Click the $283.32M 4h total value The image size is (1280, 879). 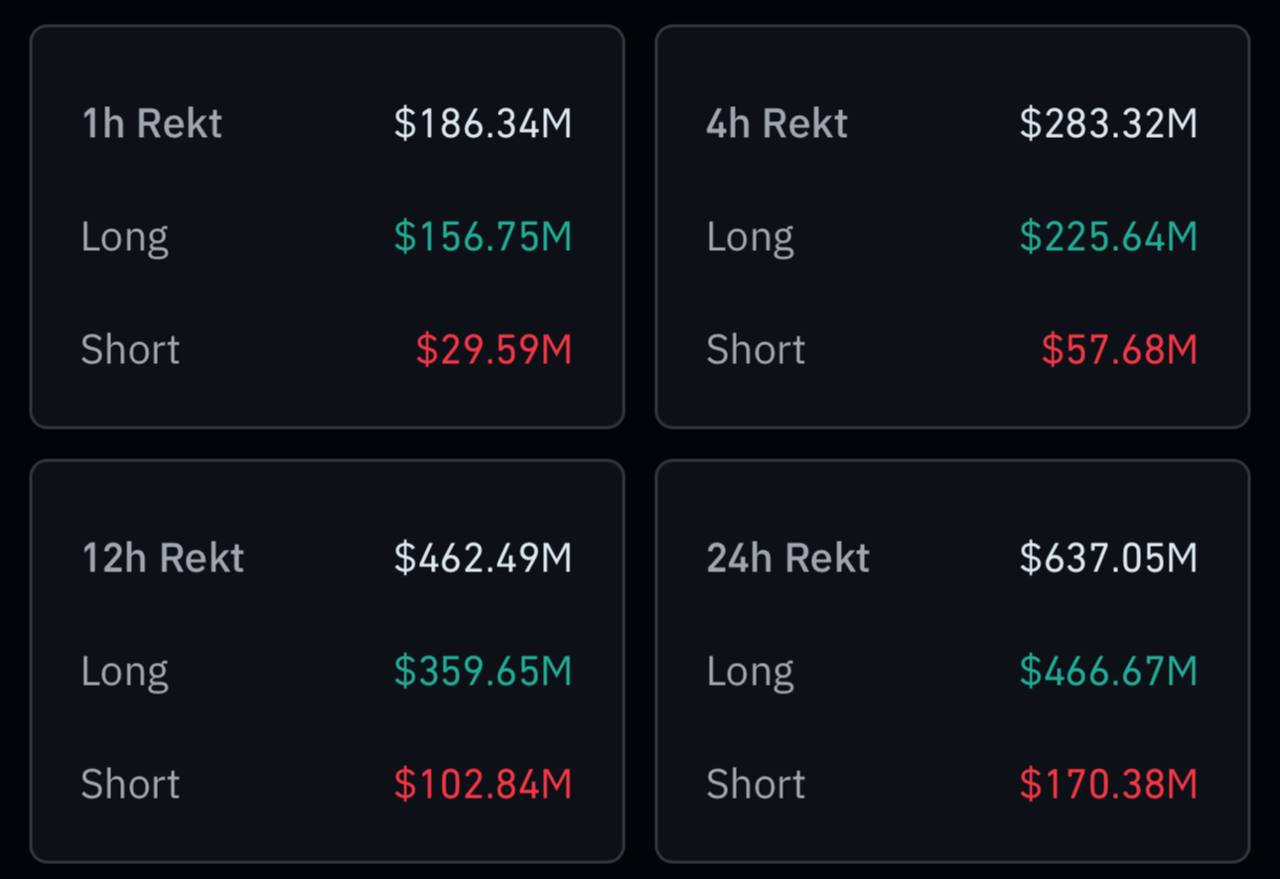1108,123
